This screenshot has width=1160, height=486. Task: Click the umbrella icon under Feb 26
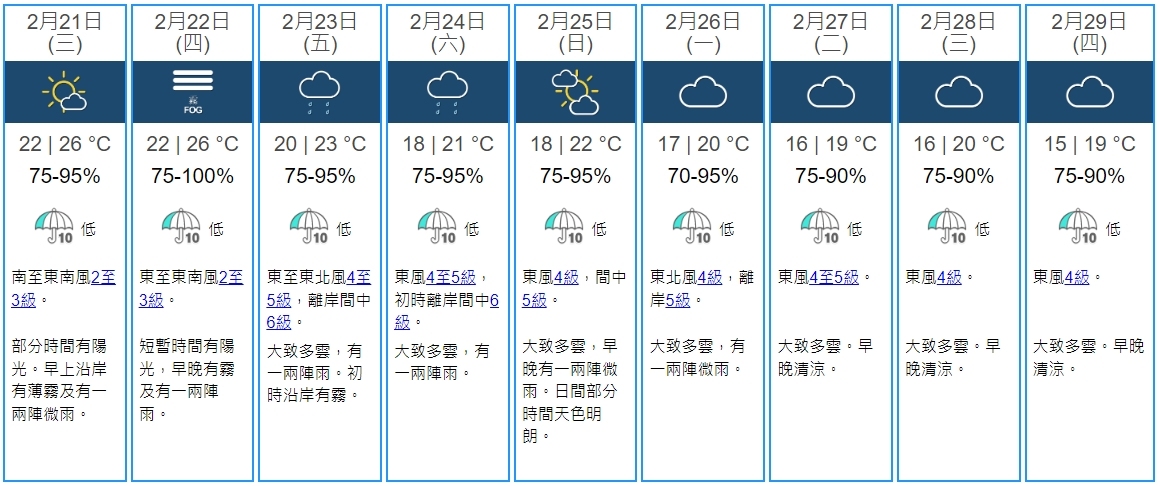point(692,227)
